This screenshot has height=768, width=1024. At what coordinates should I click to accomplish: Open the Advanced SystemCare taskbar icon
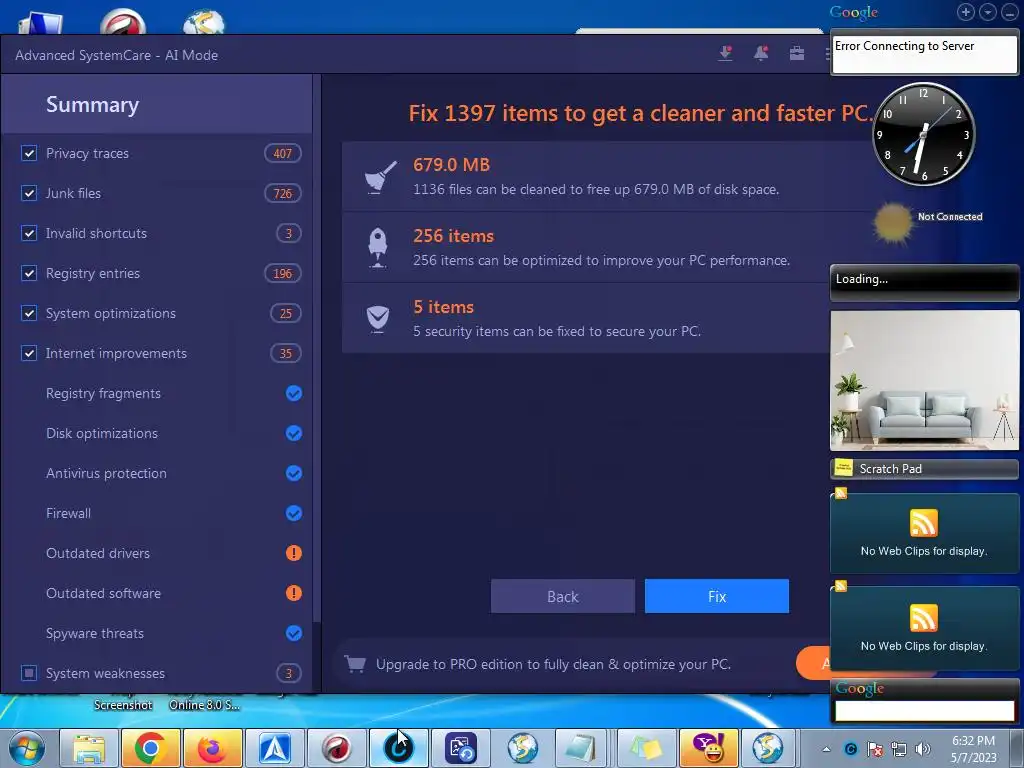398,748
